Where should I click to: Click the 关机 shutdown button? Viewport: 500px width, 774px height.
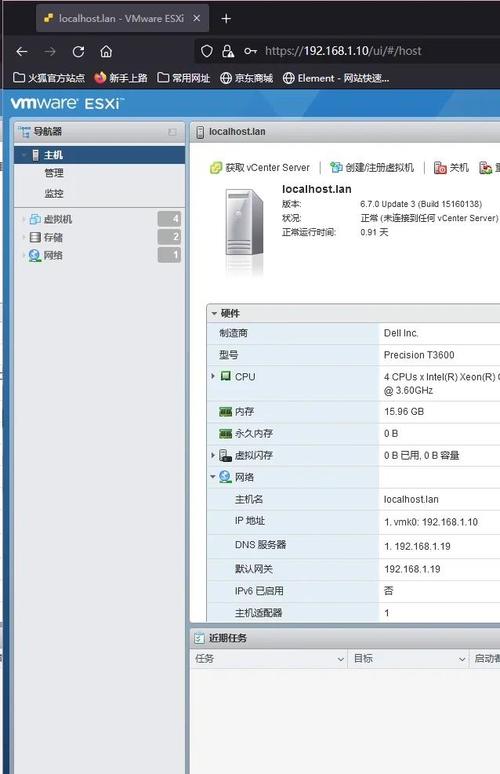[x=451, y=168]
